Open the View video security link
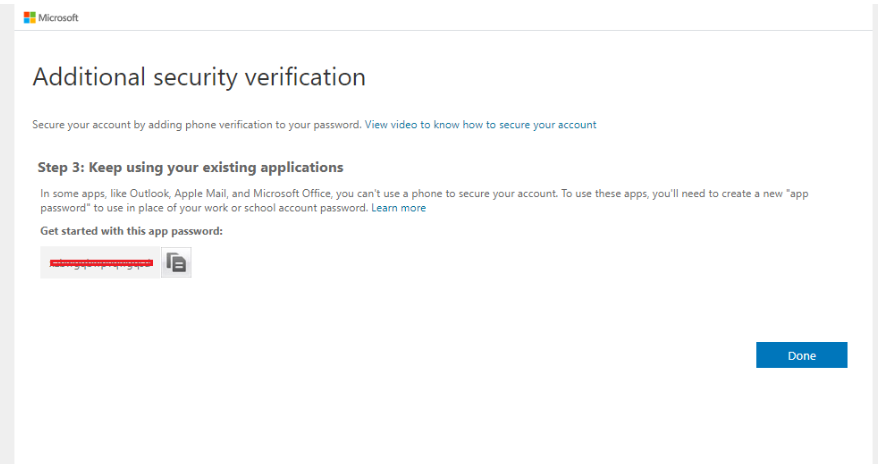 [x=480, y=125]
